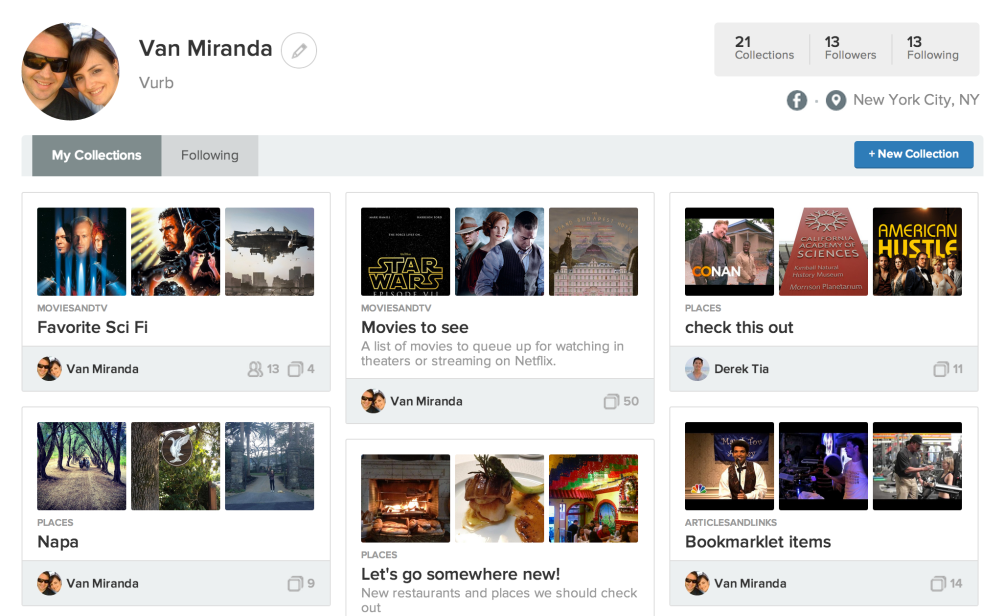Viewport: 1005px width, 616px height.
Task: Open the check this out collection title
Action: tap(739, 327)
